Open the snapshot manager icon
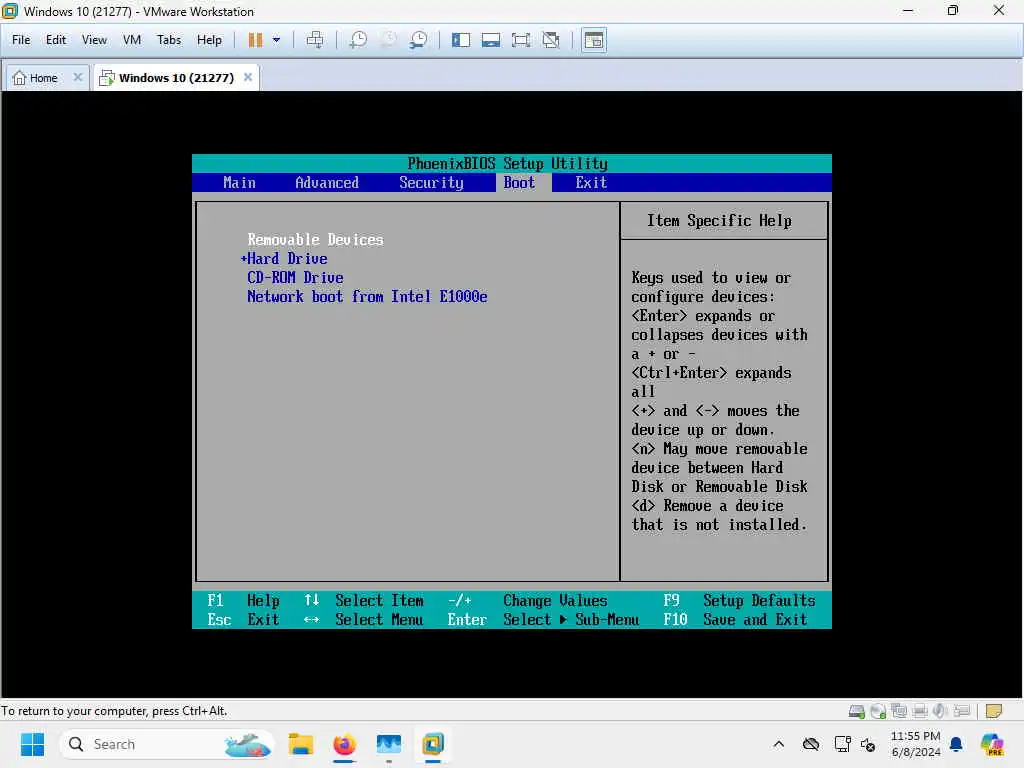 (419, 40)
